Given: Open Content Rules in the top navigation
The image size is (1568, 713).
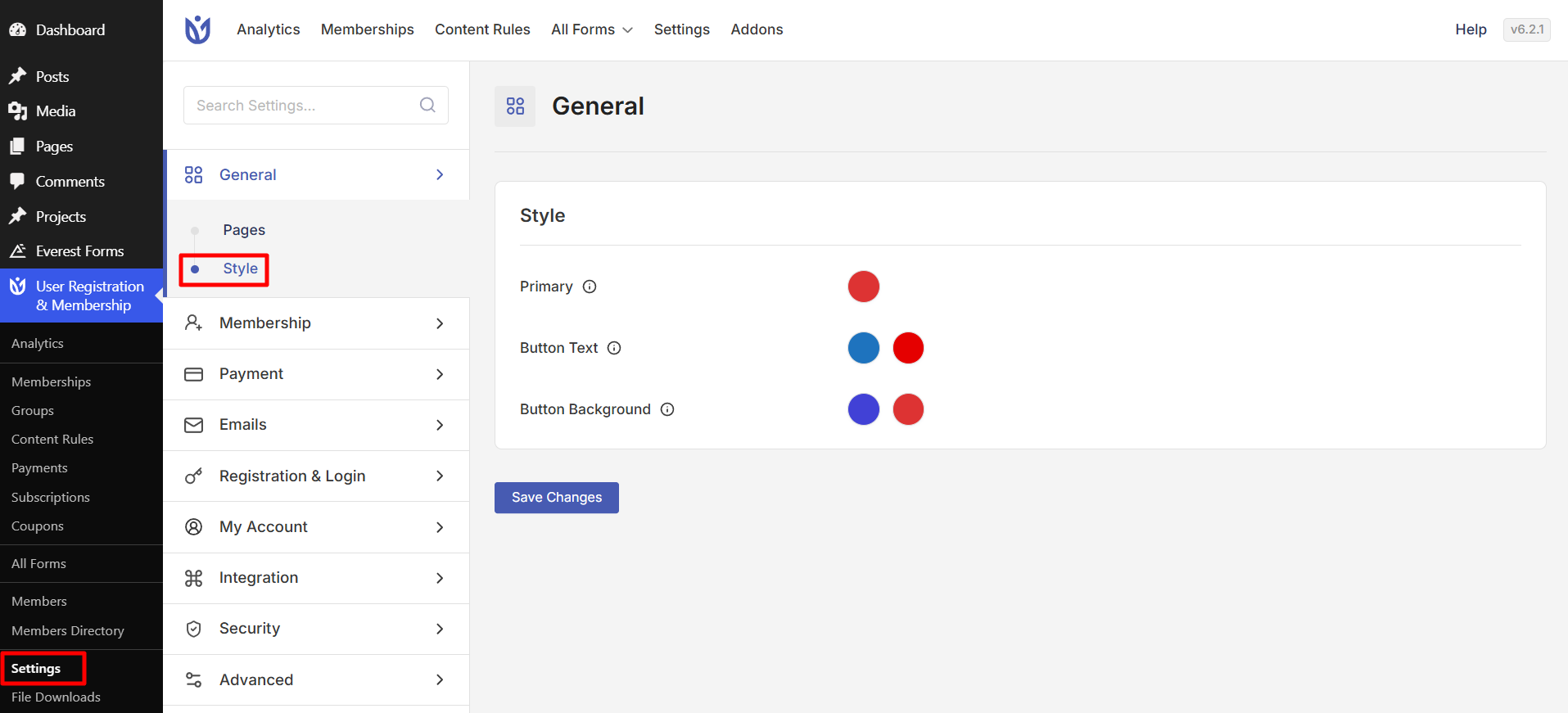Looking at the screenshot, I should pos(482,29).
